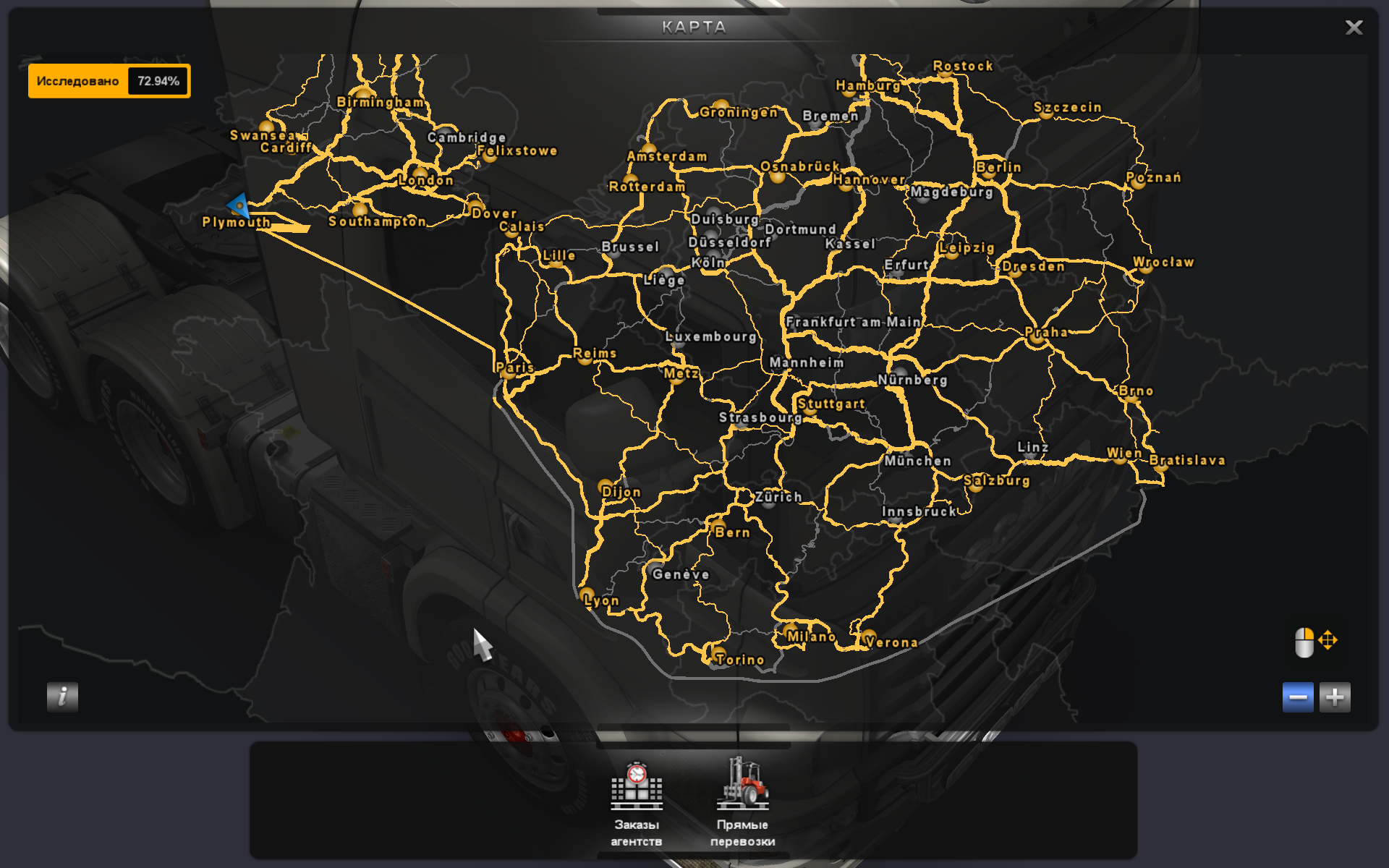Click the Hamburg city label
1389x868 pixels.
[x=868, y=85]
